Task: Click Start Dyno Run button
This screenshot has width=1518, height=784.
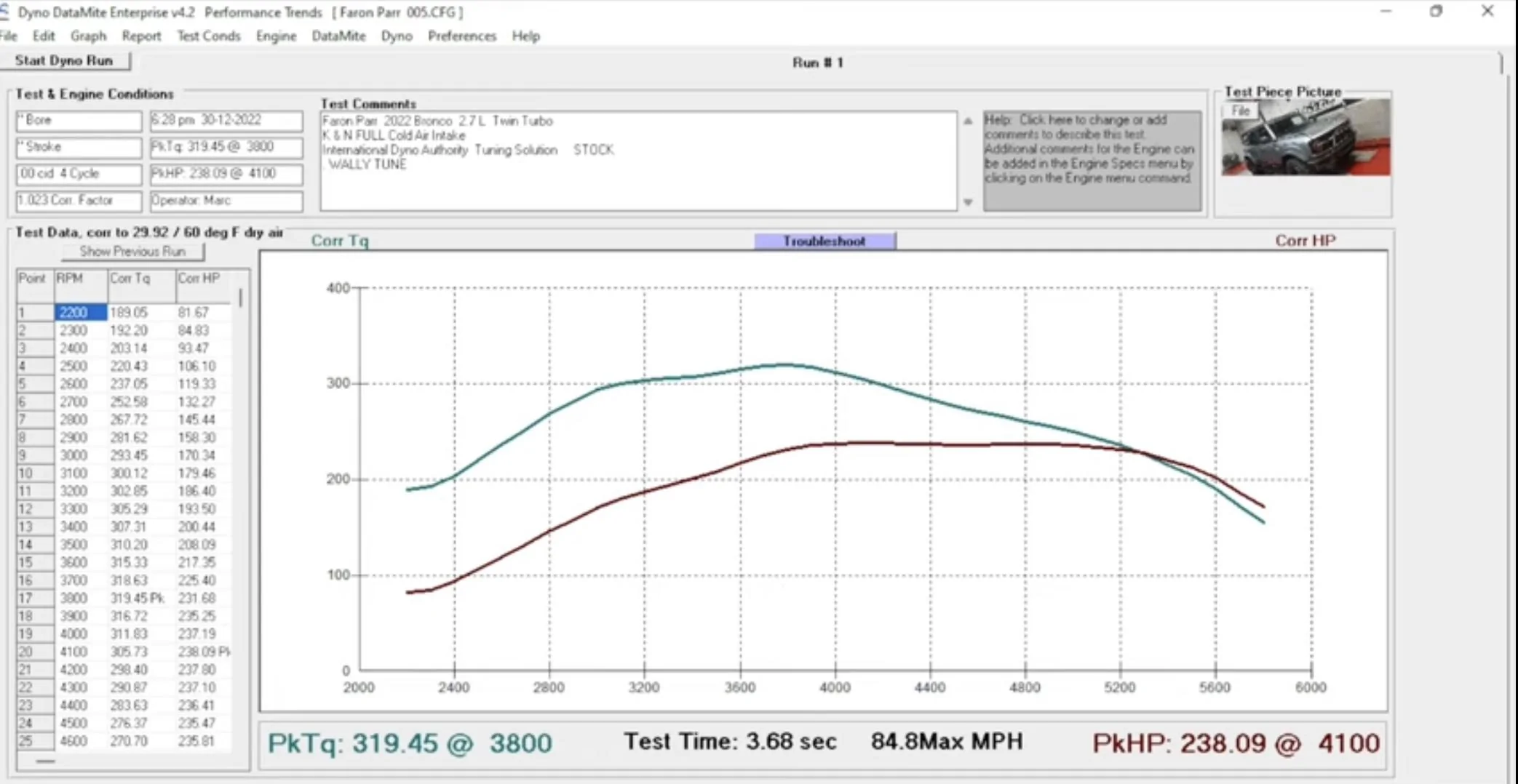Action: click(65, 60)
